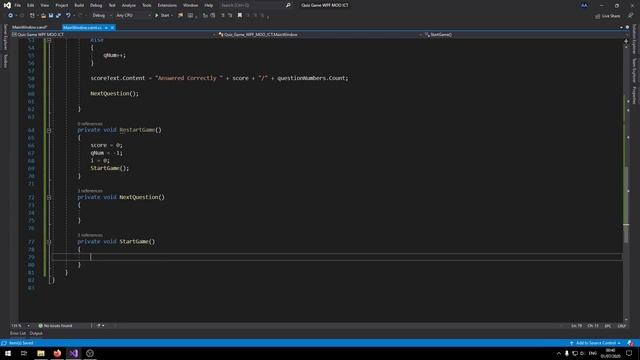Click the No issues found indicator
The image size is (640, 360).
(x=55, y=326)
